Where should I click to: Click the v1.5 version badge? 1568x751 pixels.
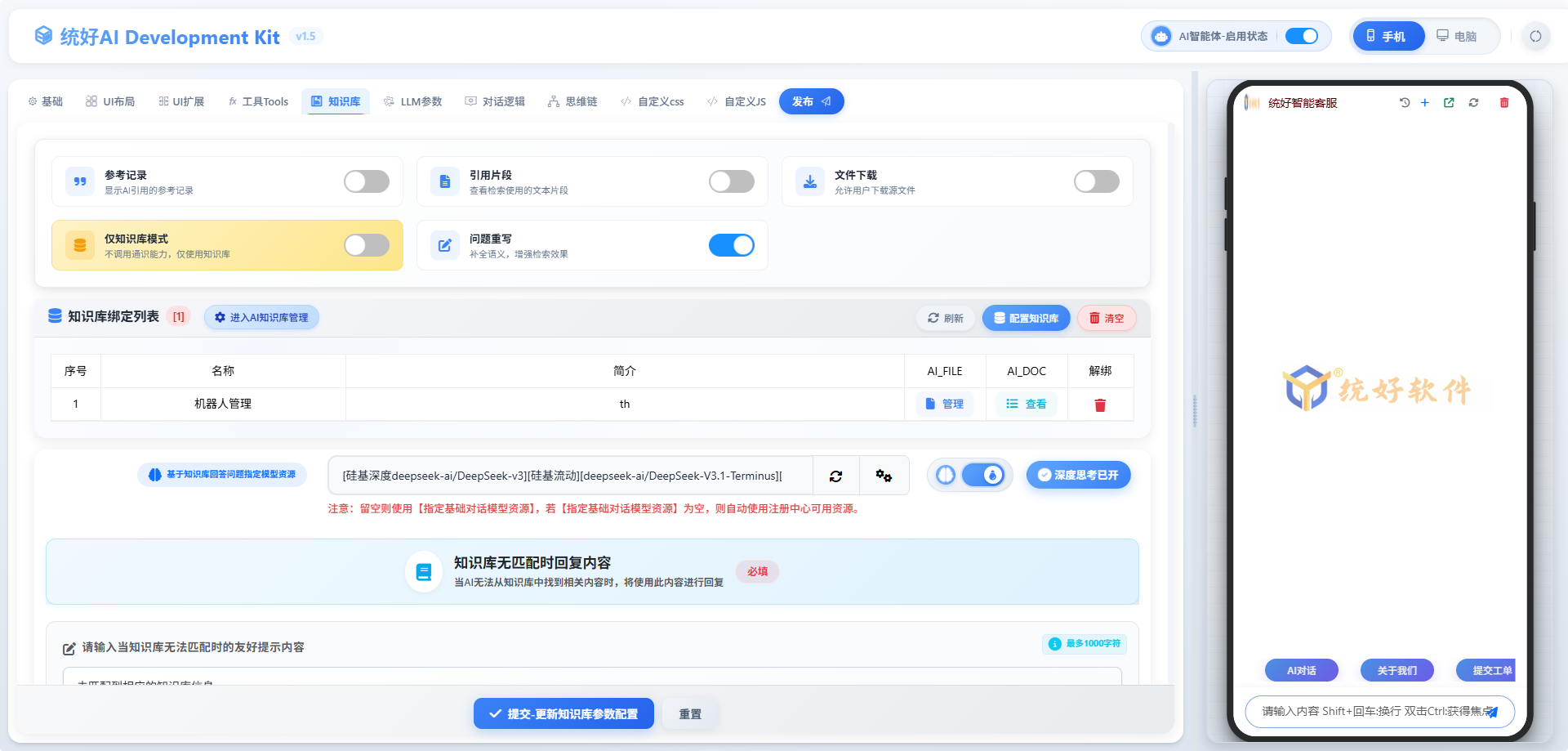(x=305, y=36)
